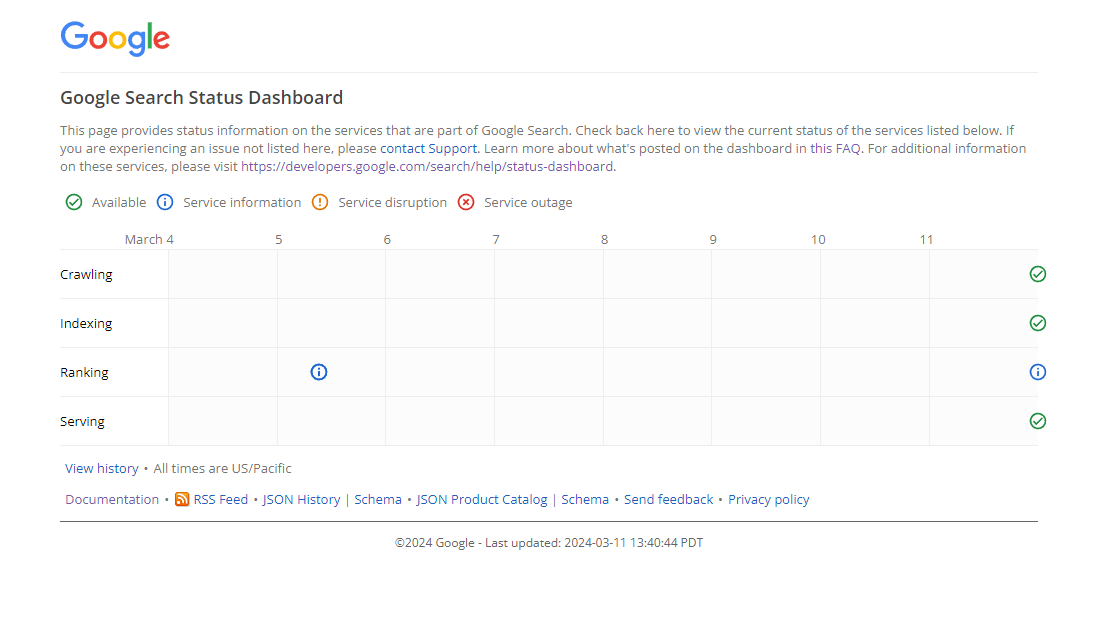Click the All times are US/Pacific text
Image resolution: width=1108 pixels, height=631 pixels.
coord(223,468)
